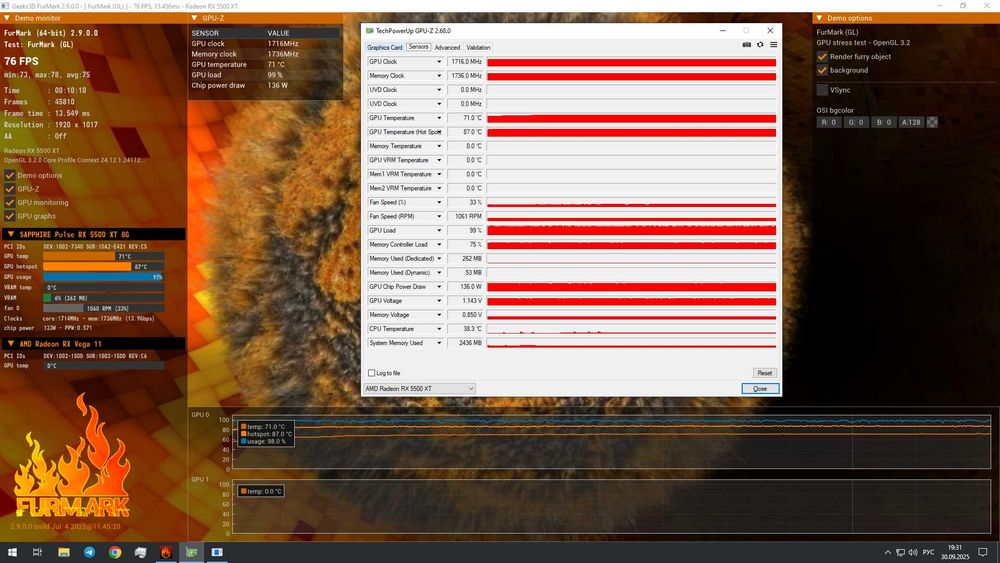This screenshot has width=1000, height=563.
Task: Click the GPU 1 temp legend box
Action: 261,491
